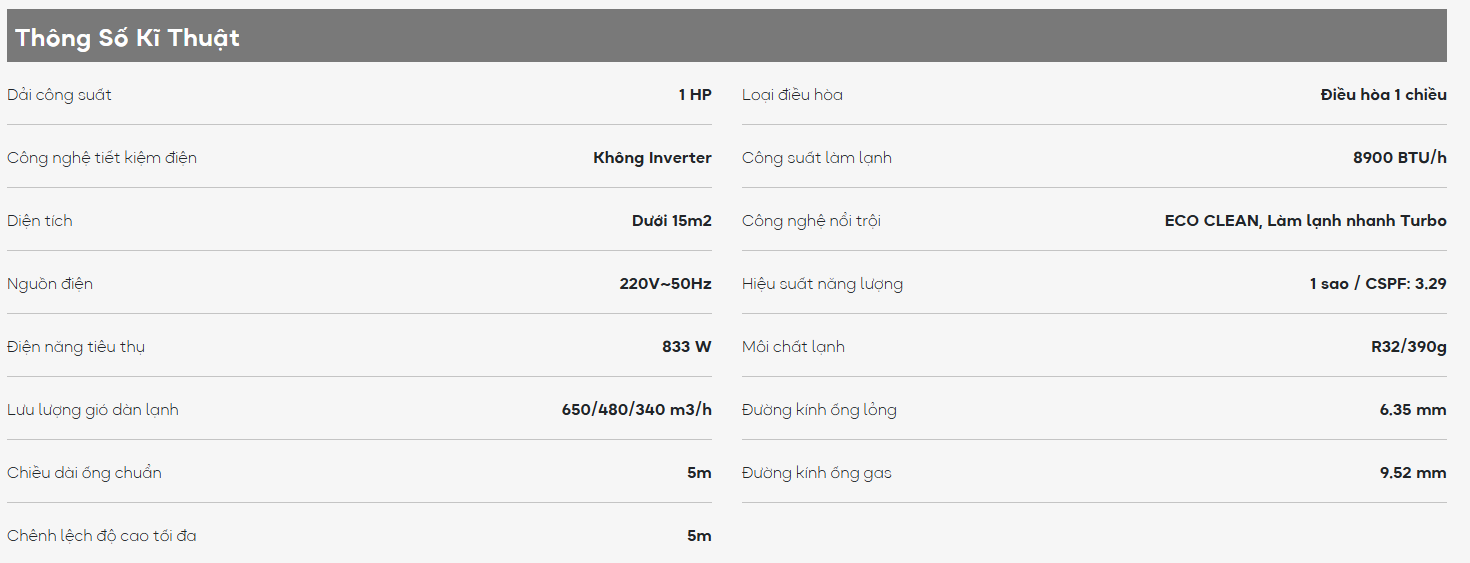
Task: Click ECO CLEAN, Làm lạnh nhanh Turbo text
Action: pyautogui.click(x=1306, y=221)
